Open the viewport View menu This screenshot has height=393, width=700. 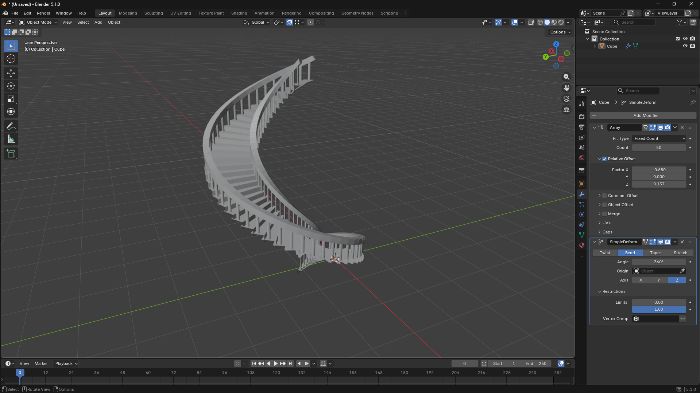67,22
